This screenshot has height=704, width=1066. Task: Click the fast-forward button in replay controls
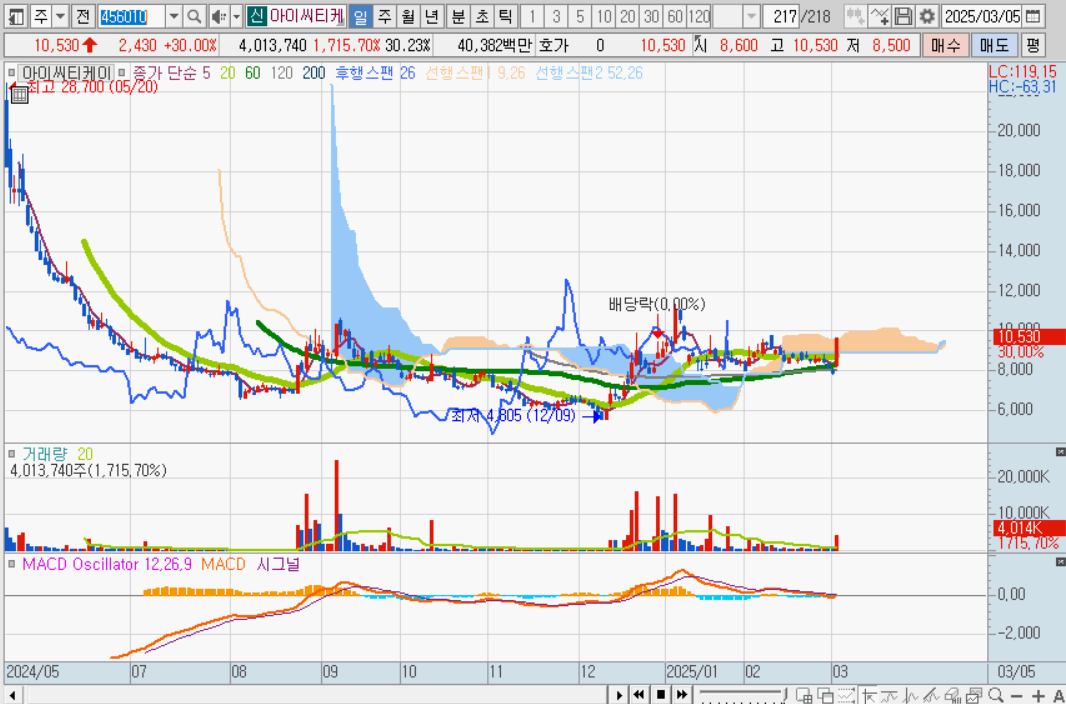point(682,695)
